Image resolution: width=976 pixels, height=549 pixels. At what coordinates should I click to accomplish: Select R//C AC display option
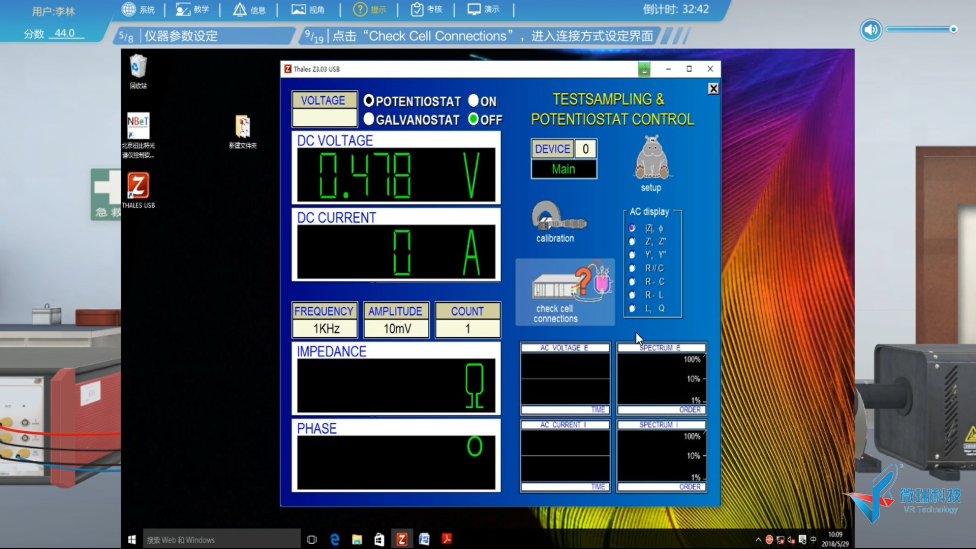click(632, 268)
